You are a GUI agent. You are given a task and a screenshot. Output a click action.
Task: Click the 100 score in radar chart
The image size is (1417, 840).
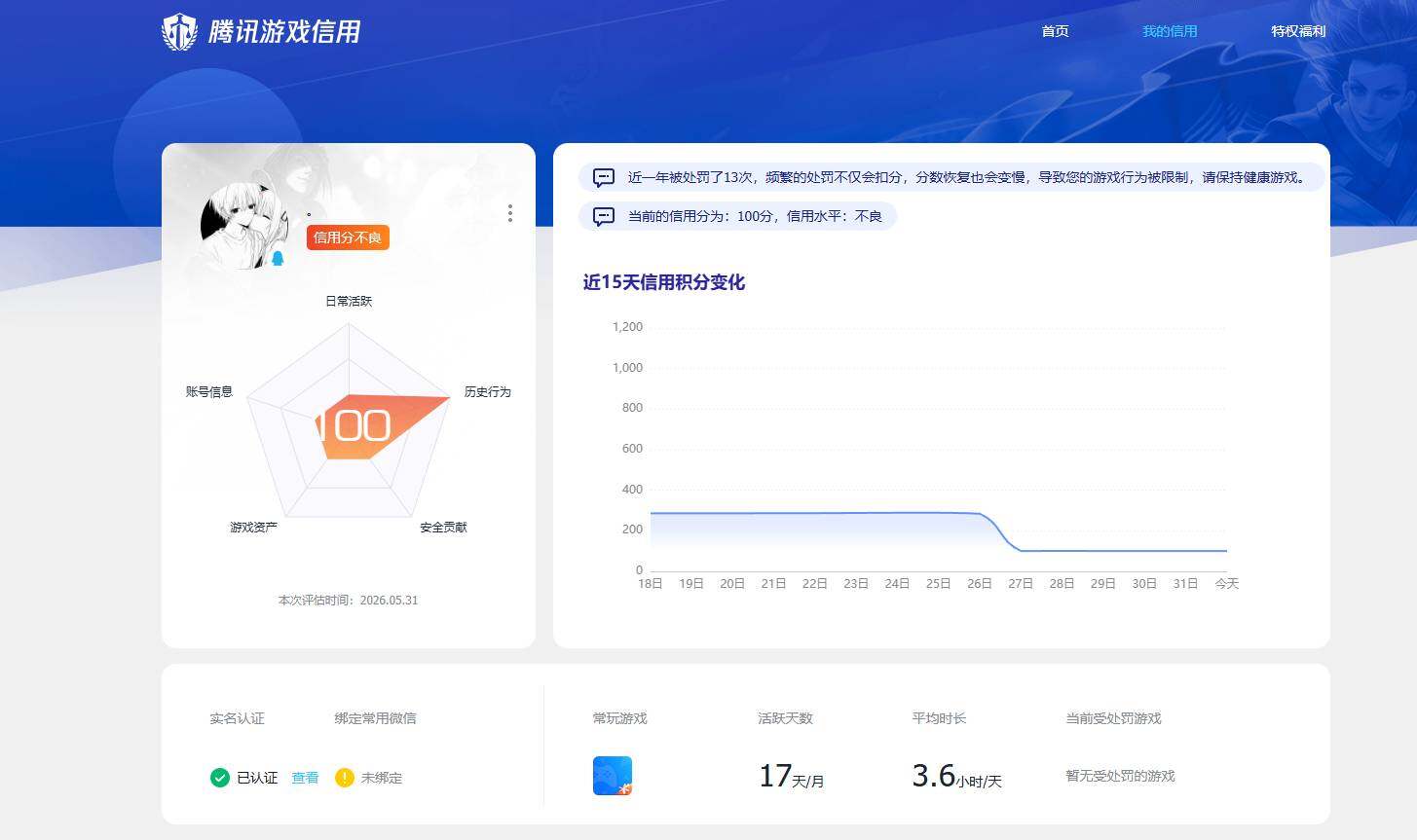click(353, 425)
